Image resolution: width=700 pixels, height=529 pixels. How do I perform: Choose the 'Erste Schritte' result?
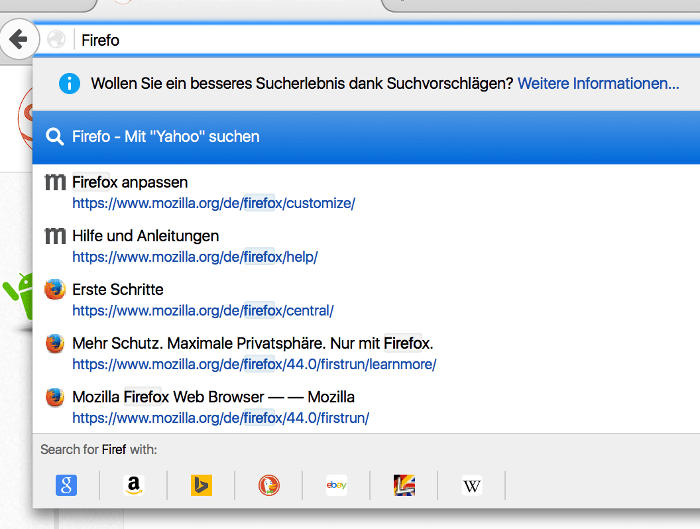[118, 290]
